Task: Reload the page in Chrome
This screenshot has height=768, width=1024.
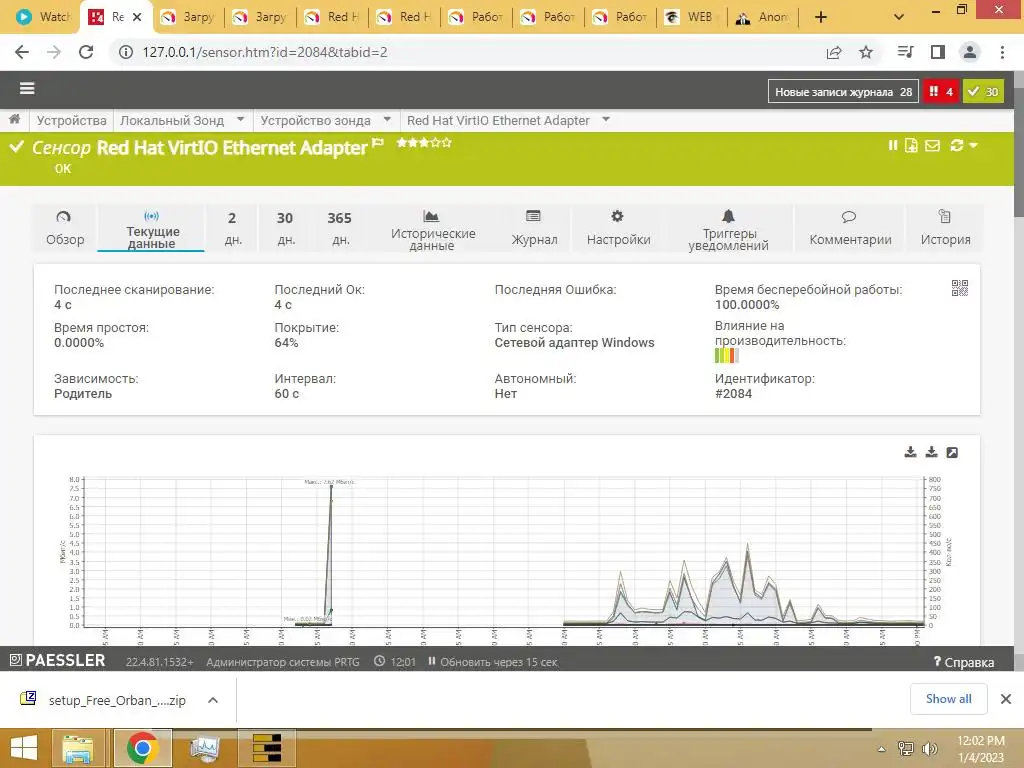Action: 86,52
